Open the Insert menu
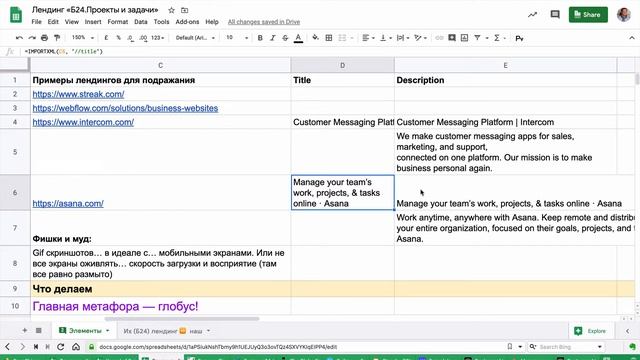 click(x=93, y=22)
